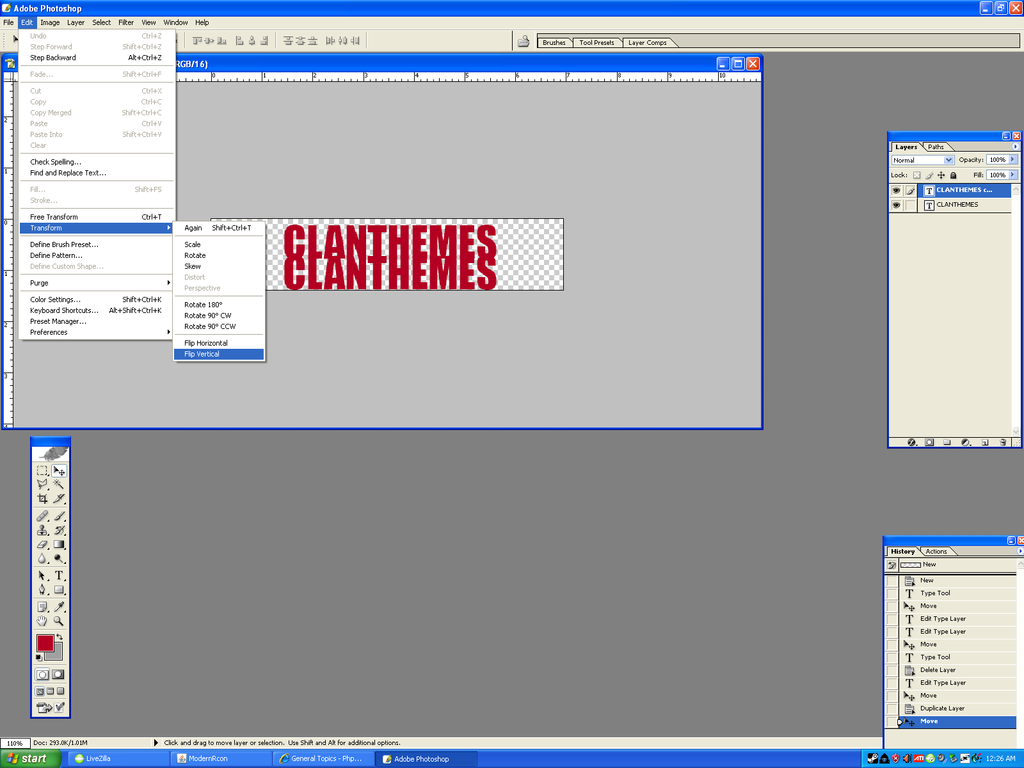Reset default foreground and background colors
The image size is (1024, 768).
pyautogui.click(x=39, y=658)
